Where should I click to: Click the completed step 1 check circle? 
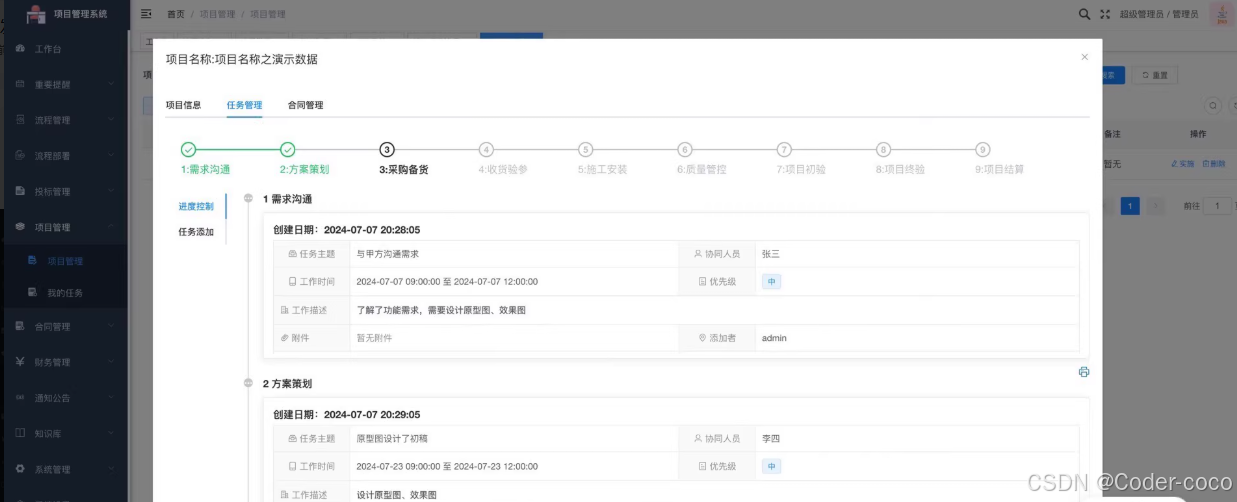pos(189,150)
